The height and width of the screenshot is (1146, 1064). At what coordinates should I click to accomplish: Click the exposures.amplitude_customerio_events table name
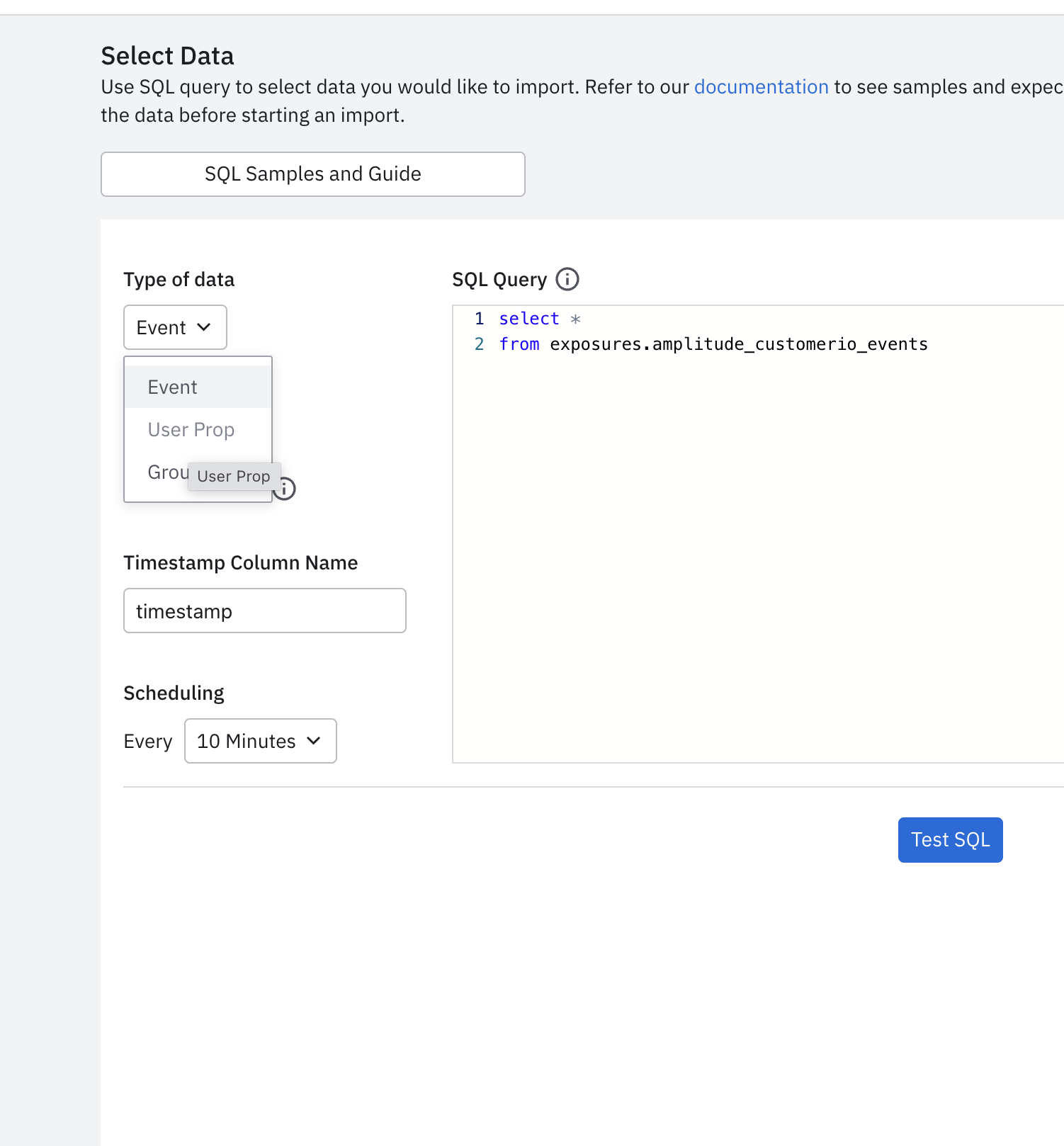(x=738, y=344)
